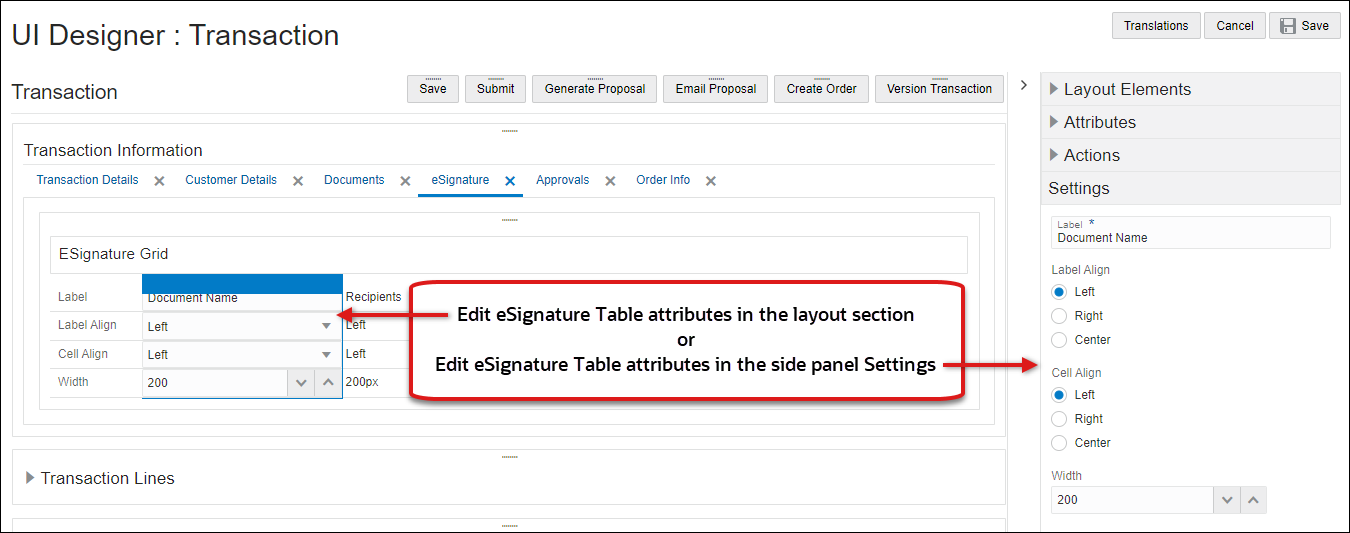Click the Cancel button
The image size is (1350, 533).
click(1235, 26)
